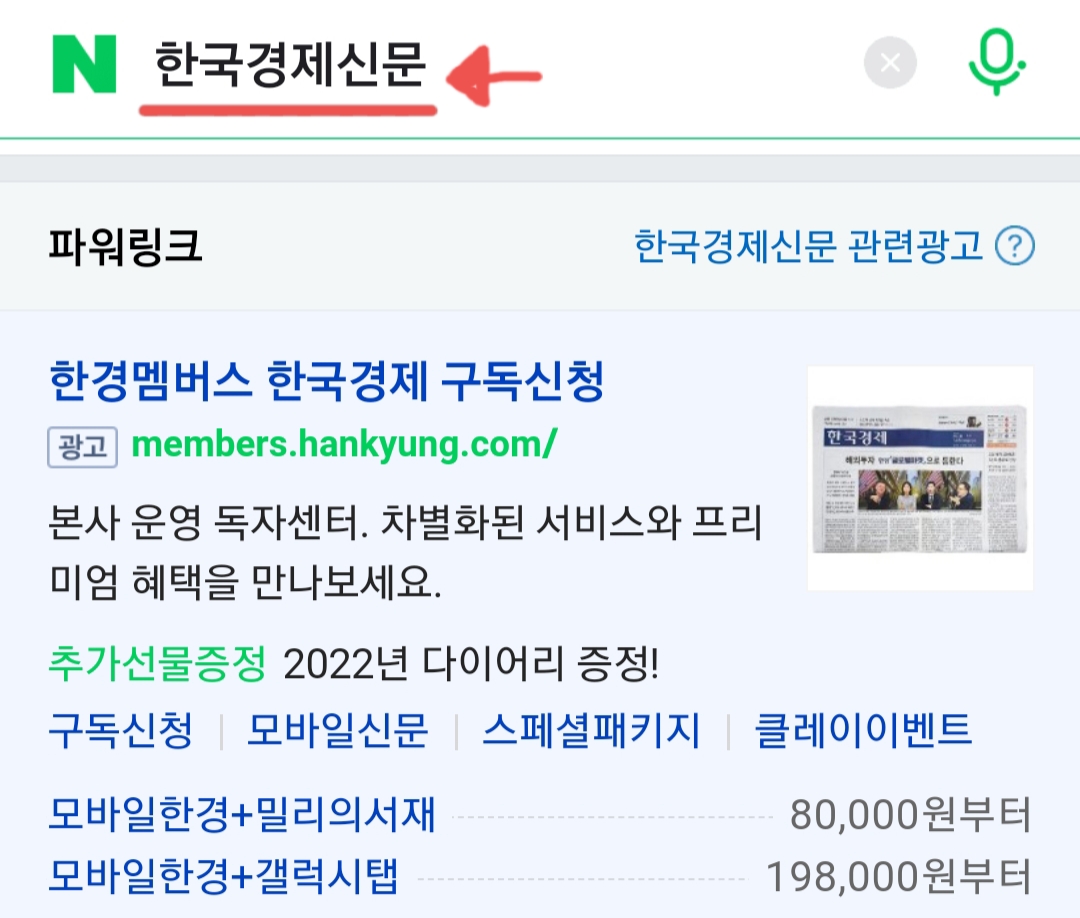Select the 구독신청 sublink
Image resolution: width=1080 pixels, height=918 pixels.
click(x=121, y=730)
